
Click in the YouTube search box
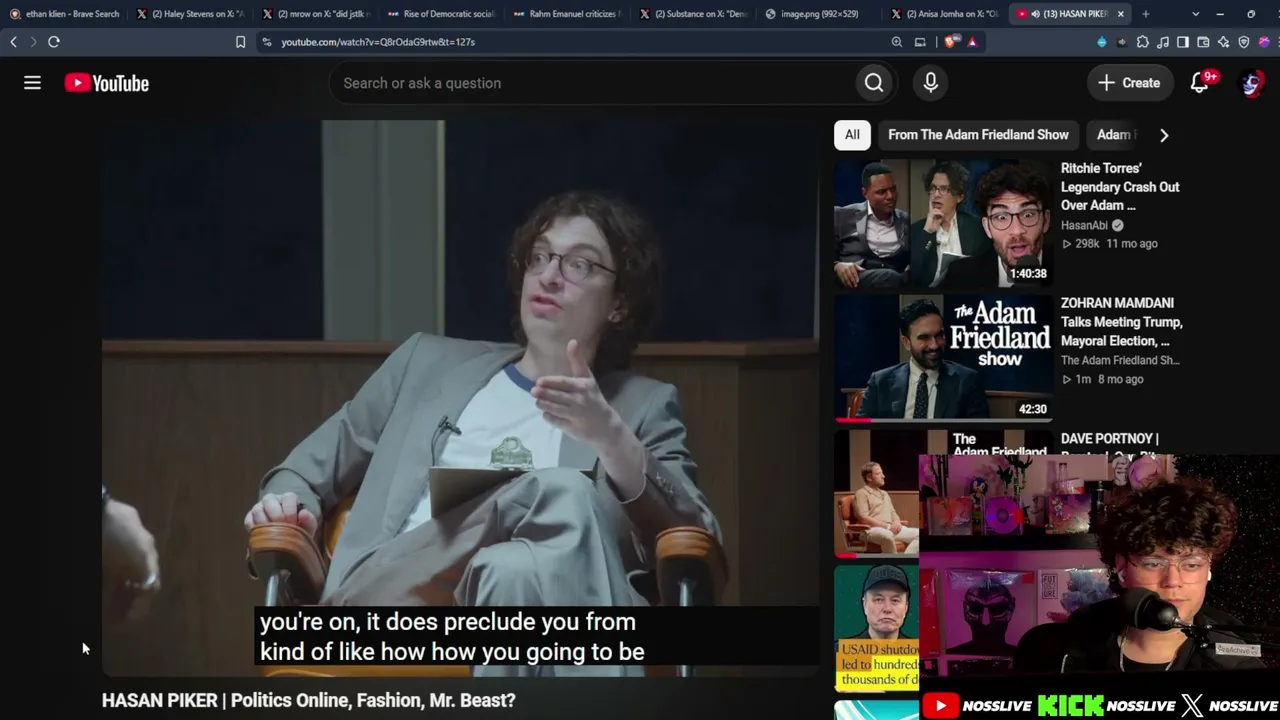pyautogui.click(x=592, y=83)
